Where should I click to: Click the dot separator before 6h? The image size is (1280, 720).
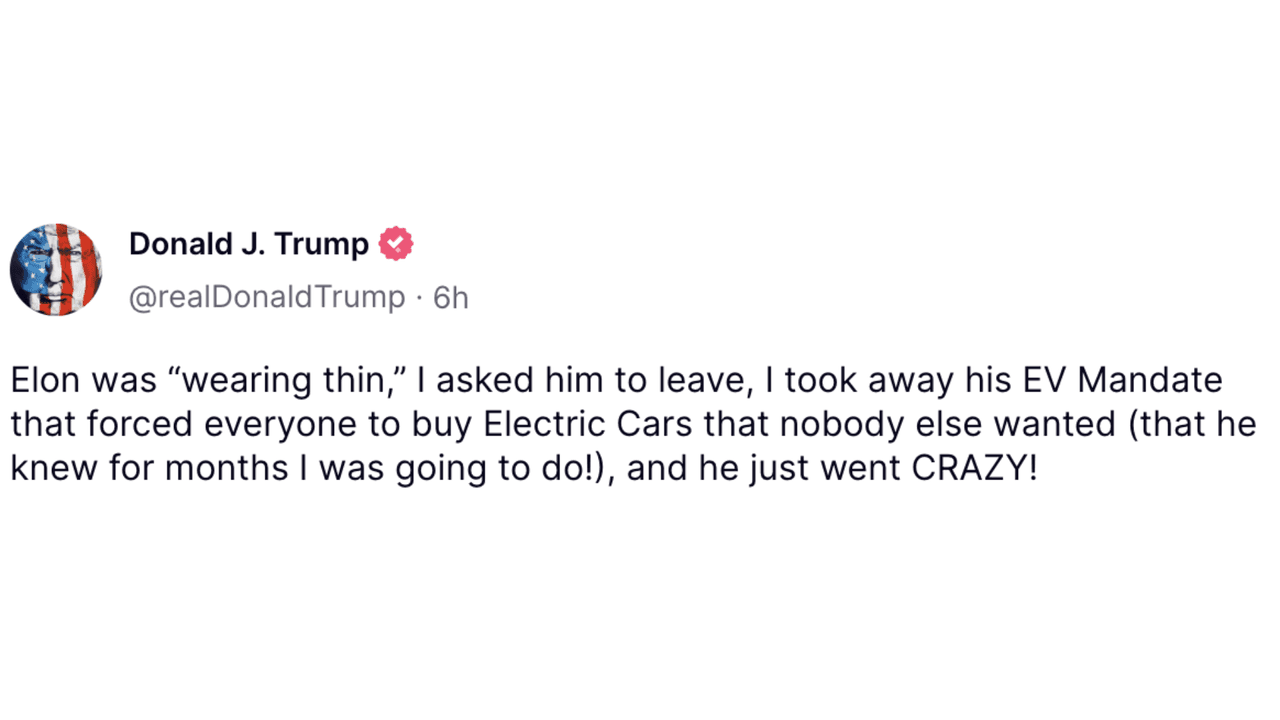tap(419, 298)
